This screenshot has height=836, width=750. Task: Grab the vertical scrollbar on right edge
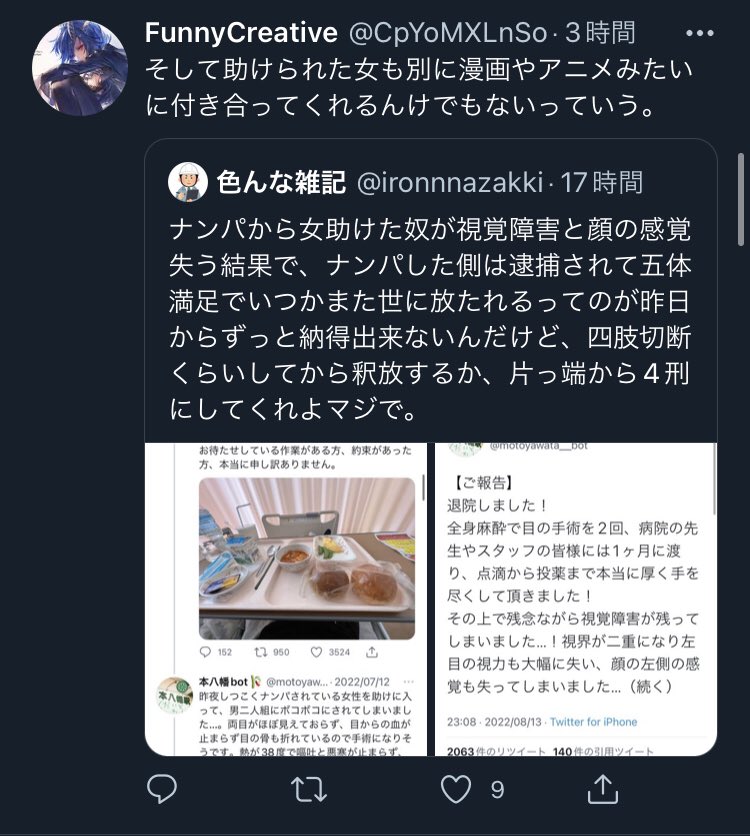tap(740, 200)
